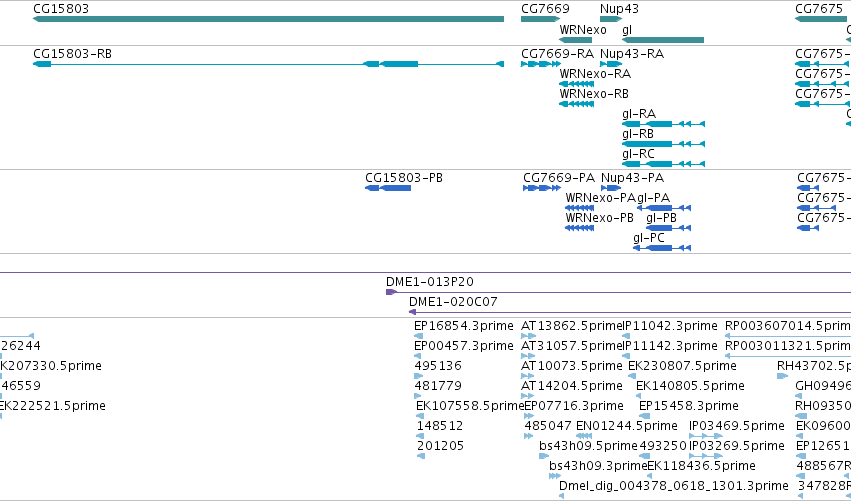The image size is (851, 501).
Task: Open the gl-PB protein label
Action: (x=661, y=218)
